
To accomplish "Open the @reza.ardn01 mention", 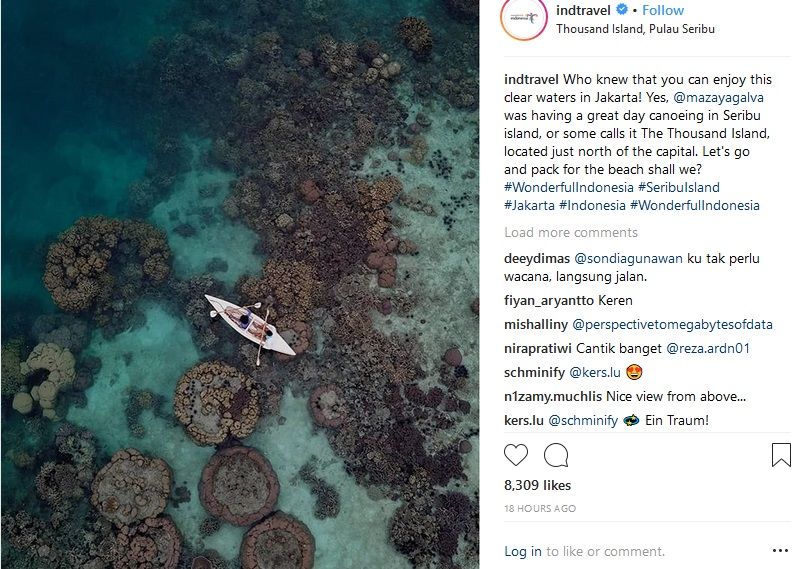I will [708, 348].
